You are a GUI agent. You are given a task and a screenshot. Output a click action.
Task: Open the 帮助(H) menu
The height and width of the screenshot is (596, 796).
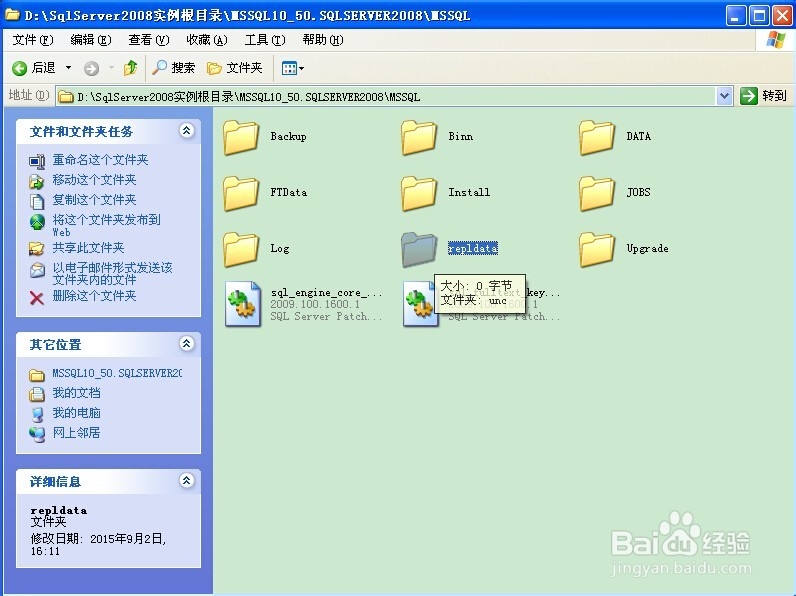coord(322,40)
